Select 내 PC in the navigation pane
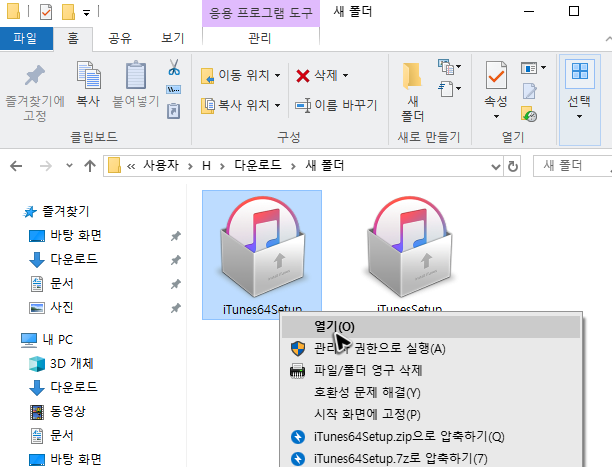612x467 pixels. coord(47,340)
